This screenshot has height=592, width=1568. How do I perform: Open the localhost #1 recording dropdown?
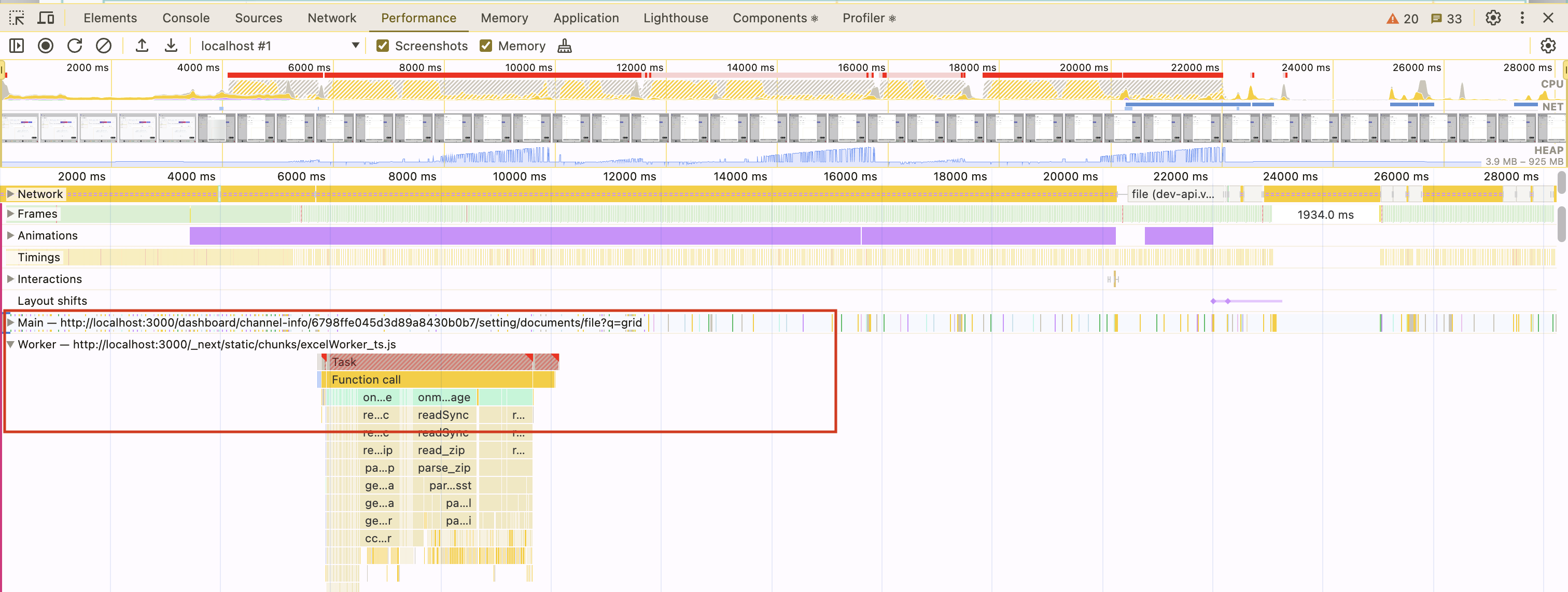click(280, 46)
